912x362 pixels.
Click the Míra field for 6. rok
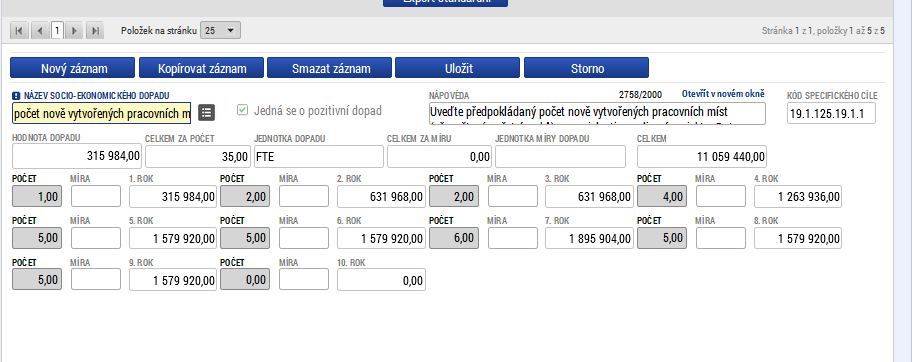(x=304, y=237)
